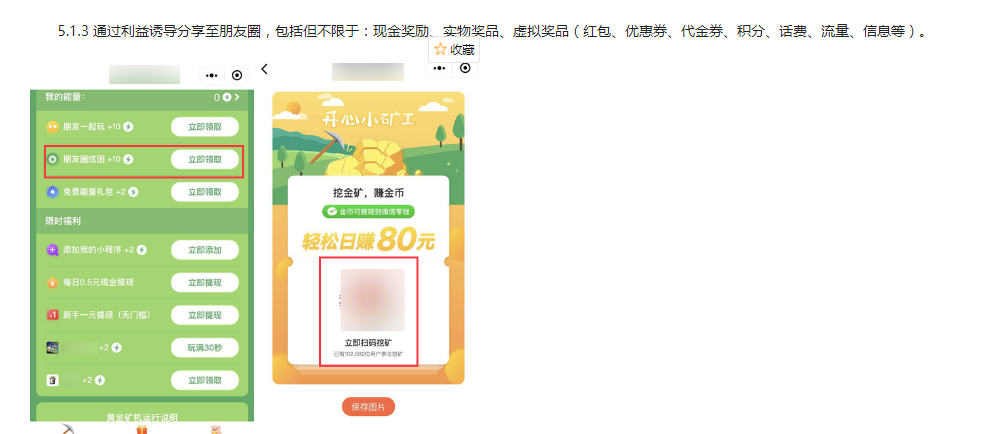Open the right mini-program three-dots menu
The height and width of the screenshot is (434, 982).
440,68
